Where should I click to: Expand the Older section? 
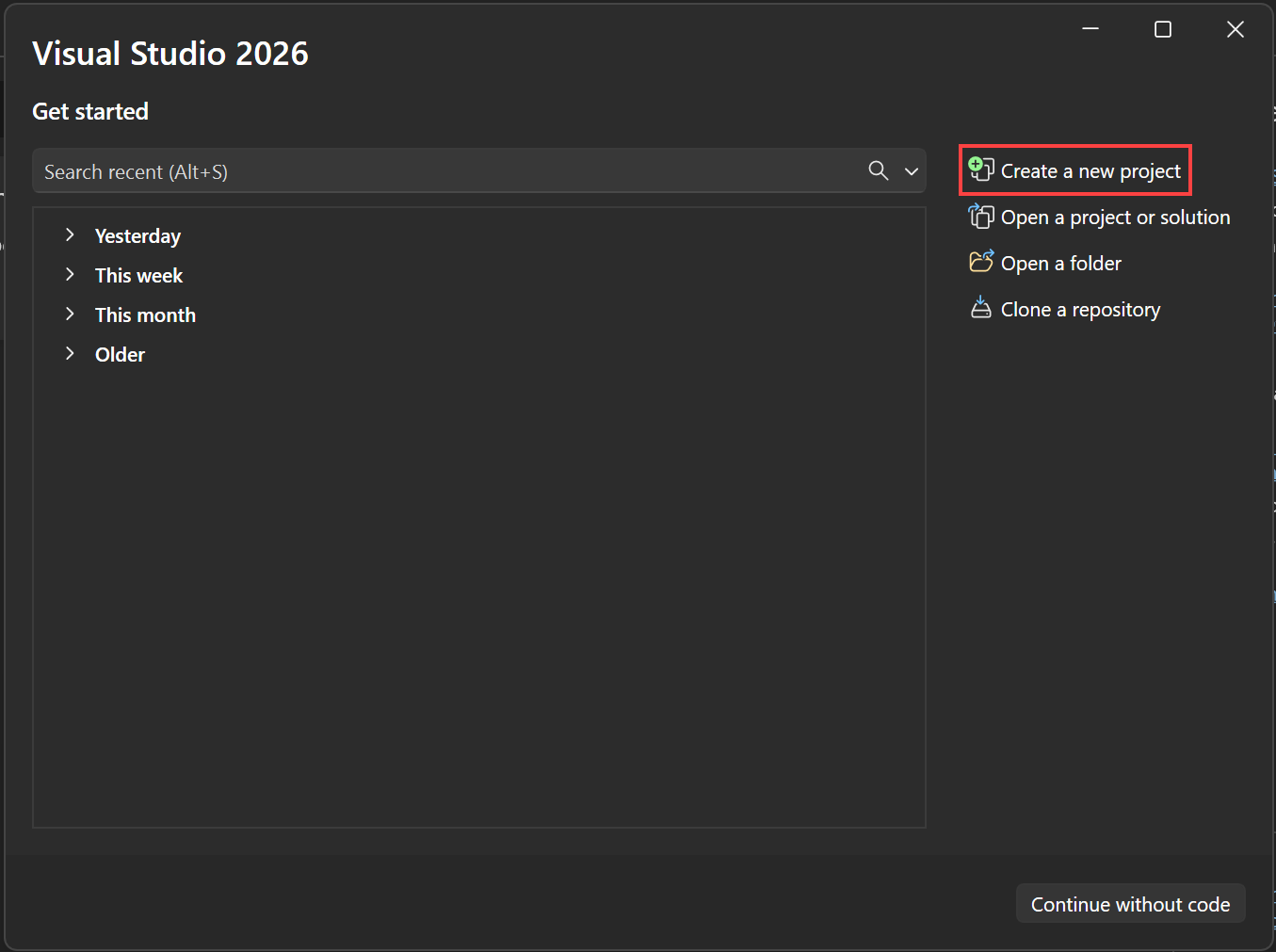click(71, 353)
